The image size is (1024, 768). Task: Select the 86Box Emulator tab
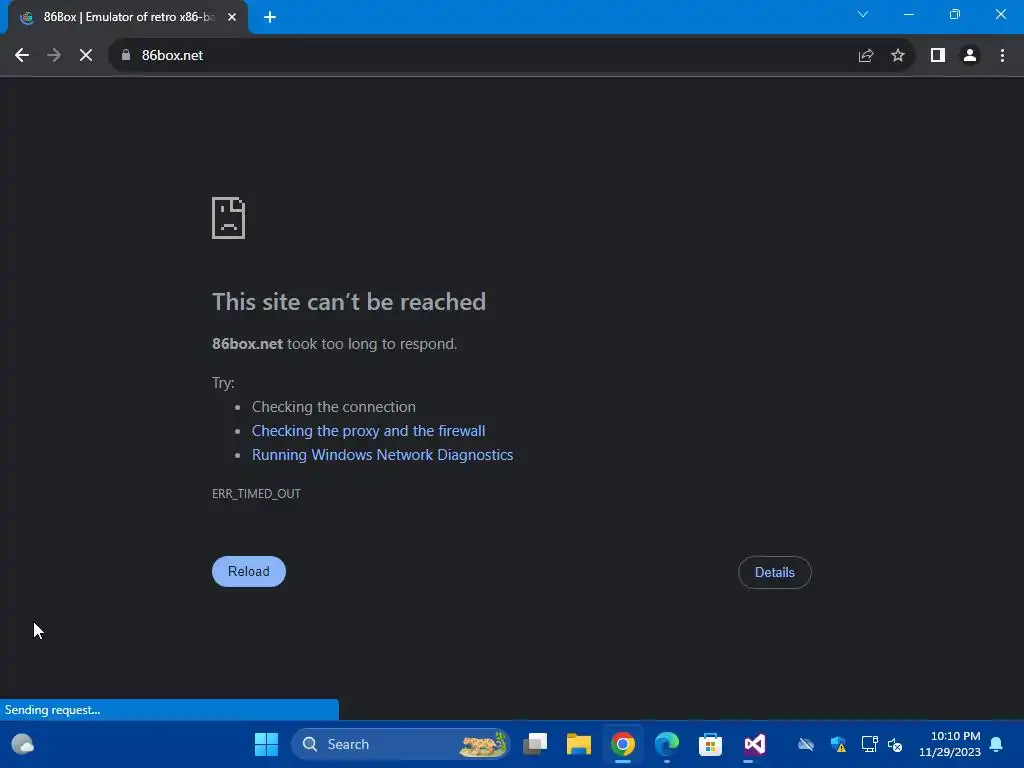point(128,17)
